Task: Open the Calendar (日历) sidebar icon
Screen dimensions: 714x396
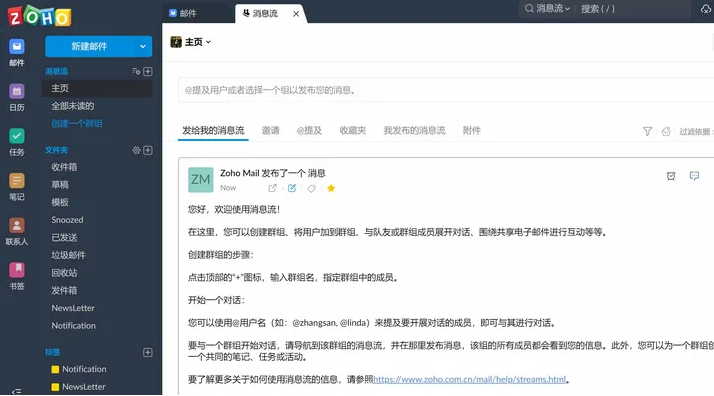Action: [17, 97]
